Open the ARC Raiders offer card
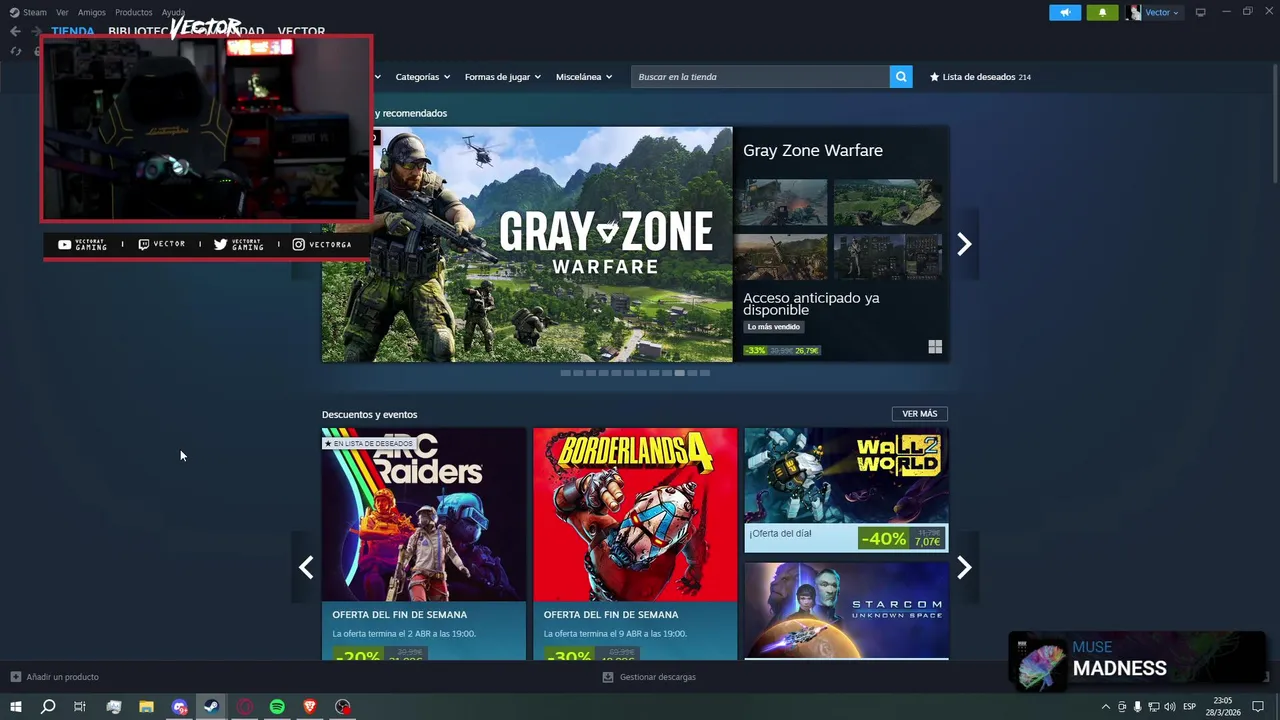 click(424, 544)
